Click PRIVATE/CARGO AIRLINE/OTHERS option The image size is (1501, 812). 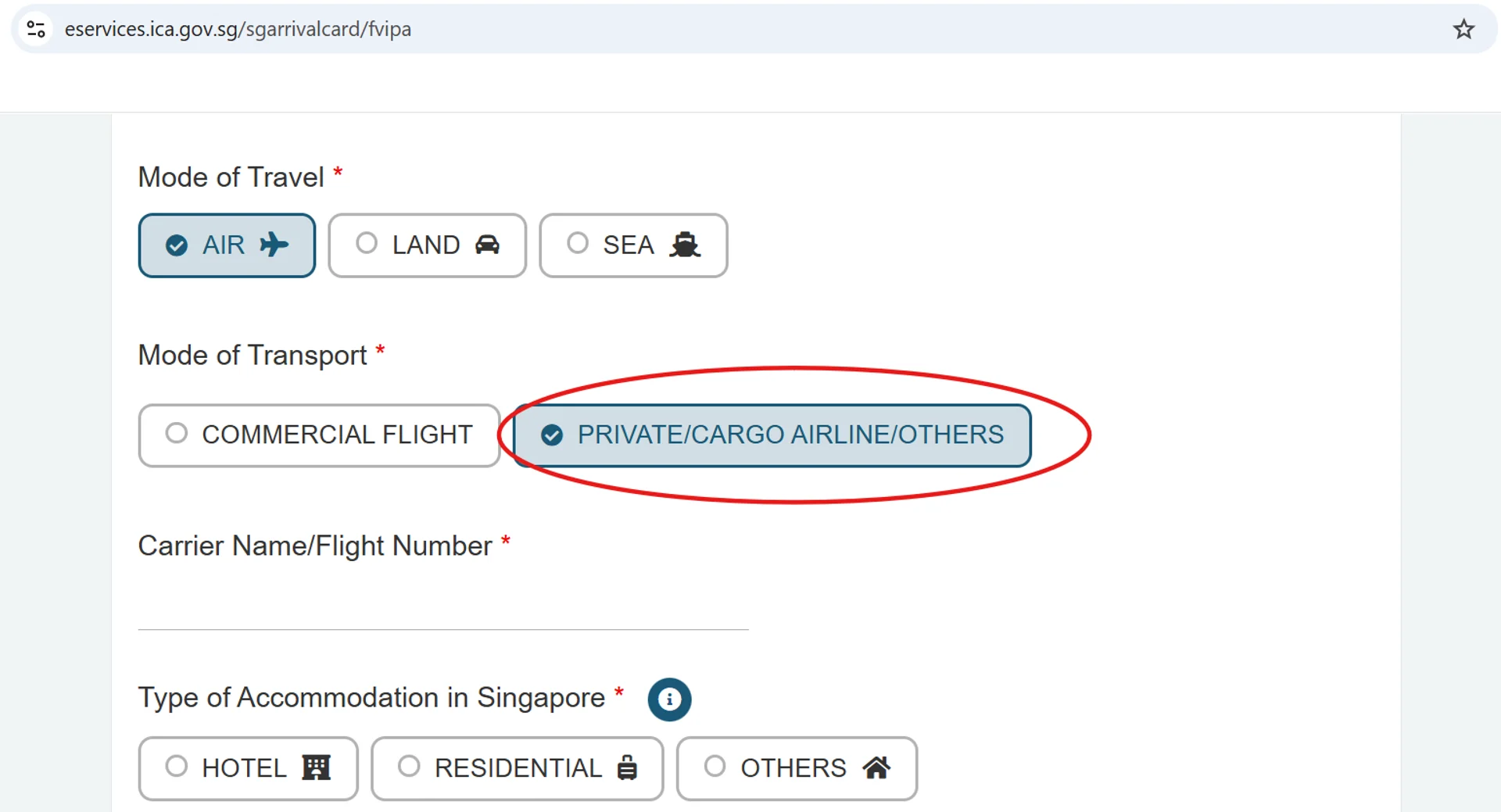(x=772, y=435)
